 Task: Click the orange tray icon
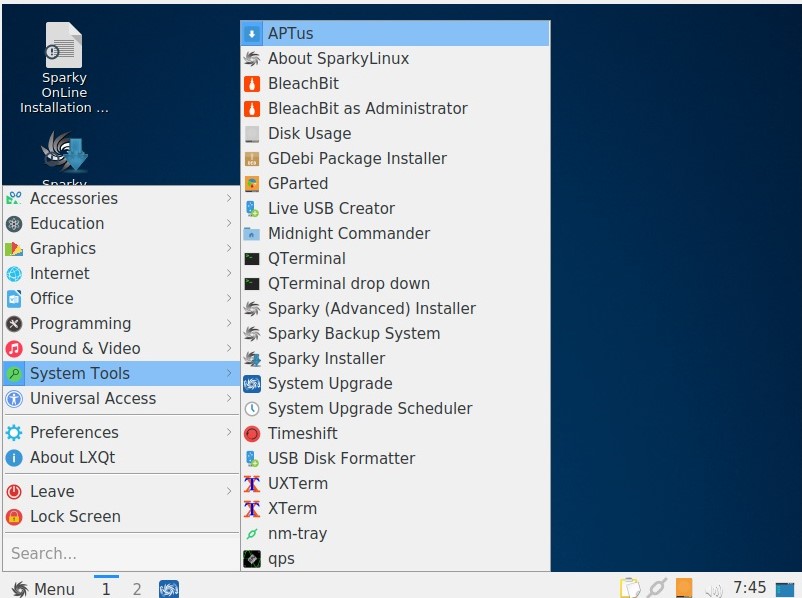pos(684,588)
